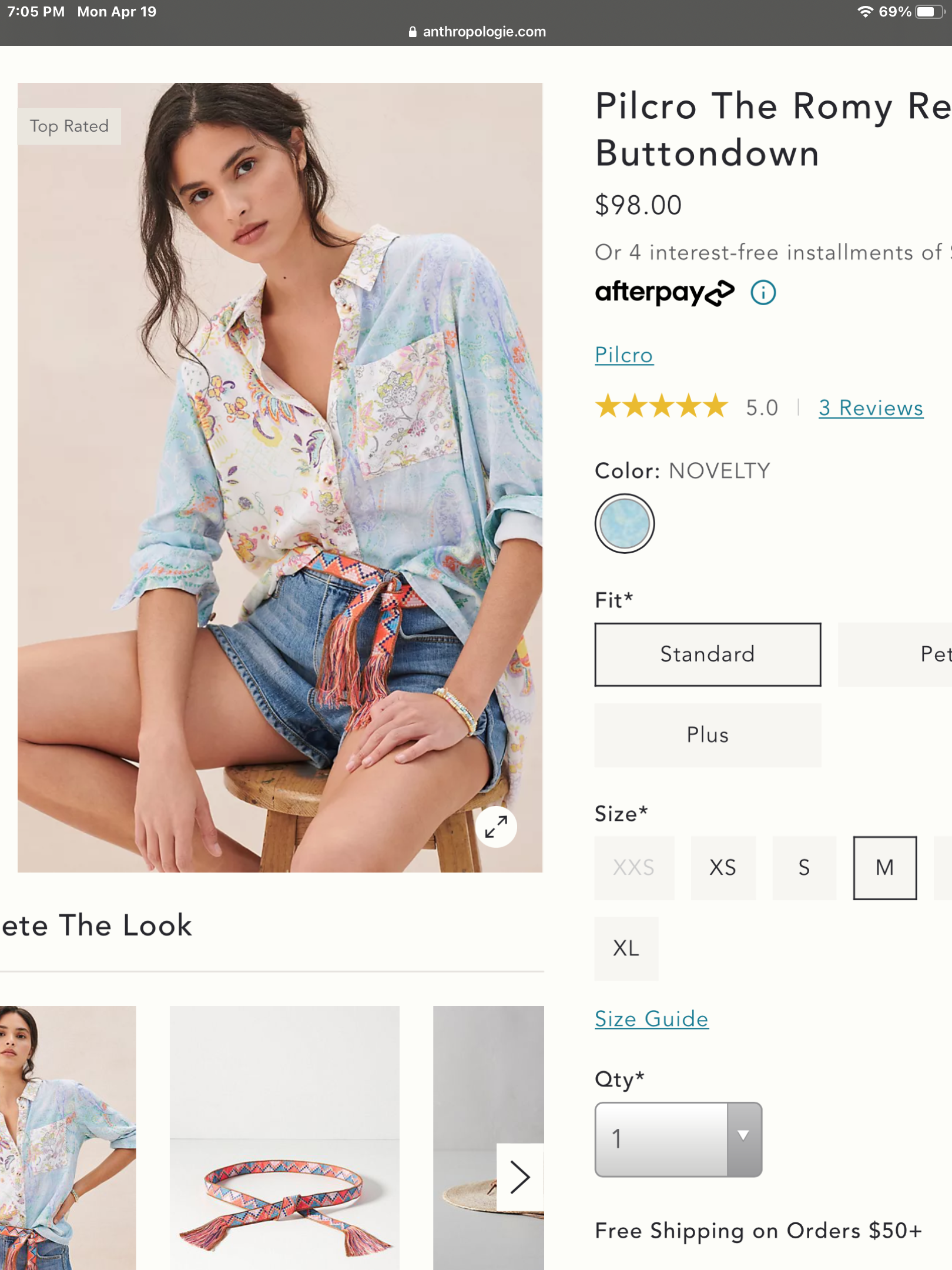Select size XL

click(x=626, y=948)
